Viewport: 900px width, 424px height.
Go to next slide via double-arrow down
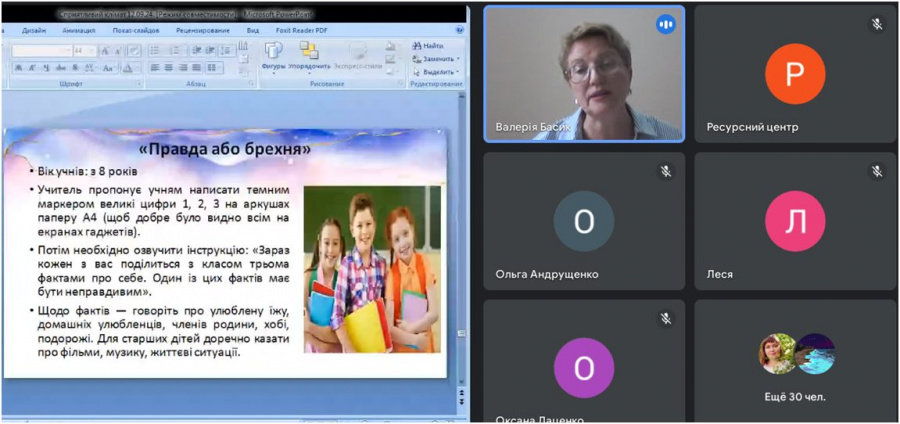coord(460,400)
